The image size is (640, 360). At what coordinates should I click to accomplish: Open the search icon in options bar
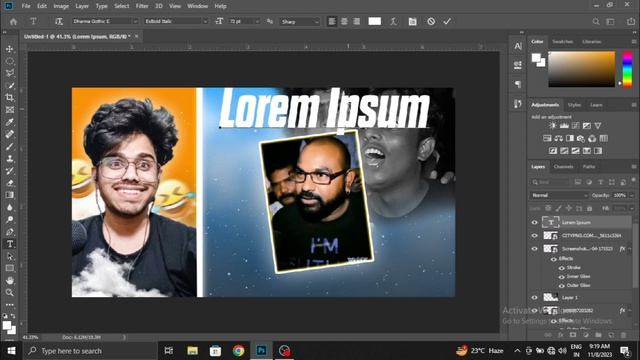(x=596, y=21)
